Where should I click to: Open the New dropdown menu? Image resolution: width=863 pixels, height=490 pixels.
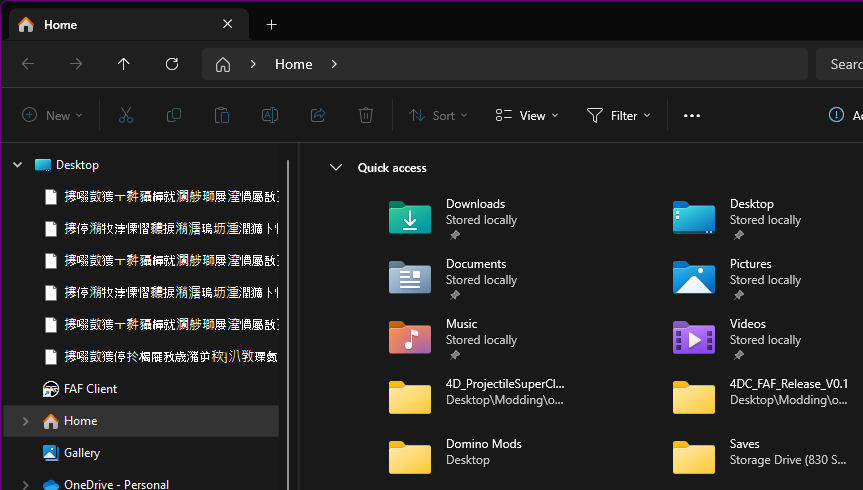tap(52, 115)
